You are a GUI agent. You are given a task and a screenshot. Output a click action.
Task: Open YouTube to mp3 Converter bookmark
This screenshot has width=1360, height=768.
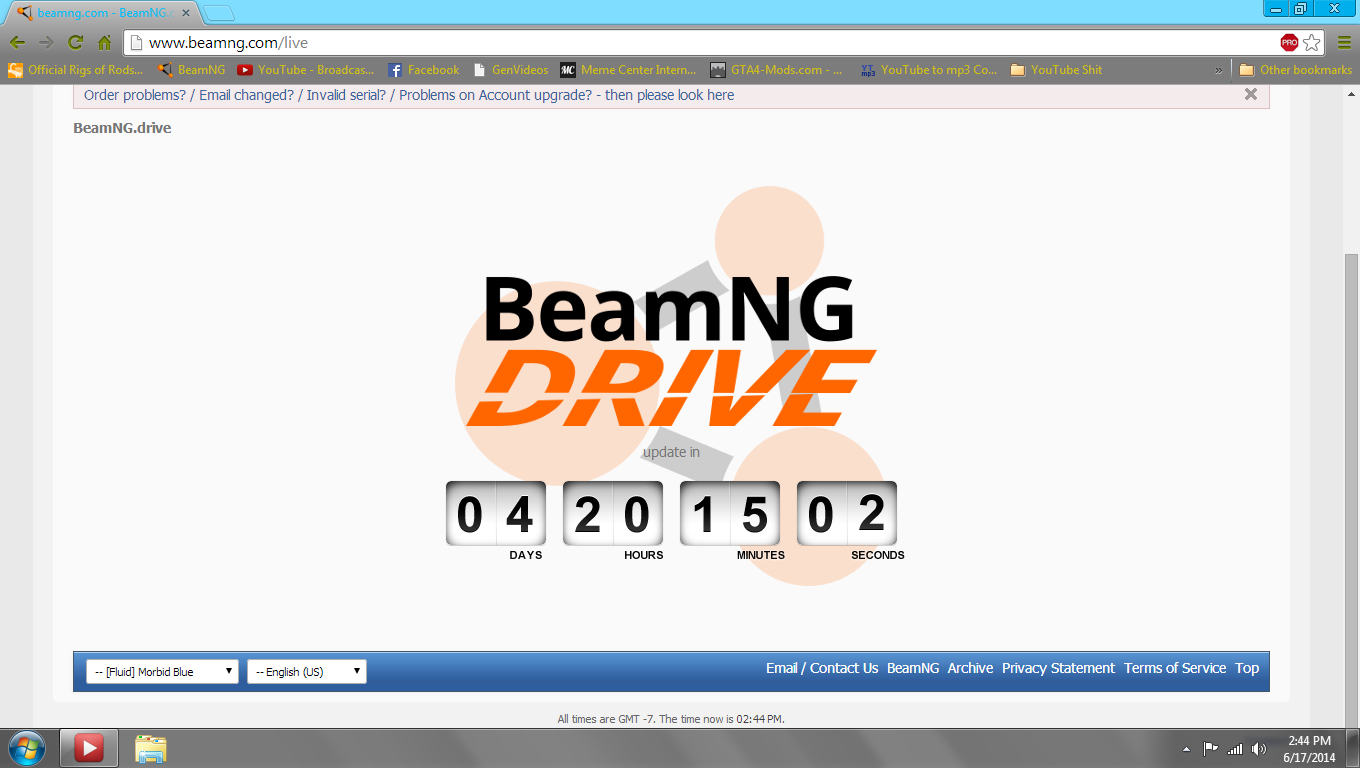(929, 70)
